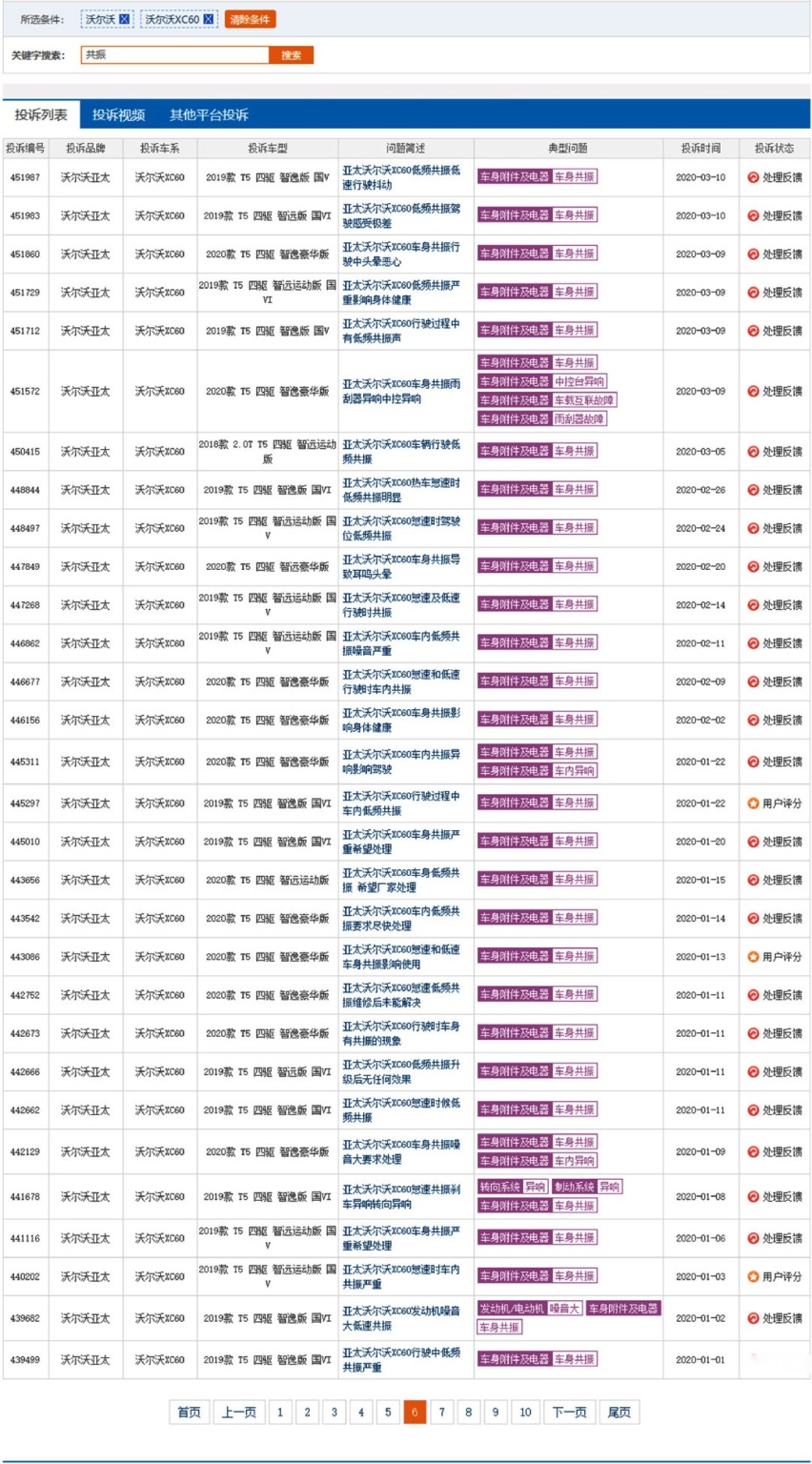Jump to page 10 of results
812x1464 pixels.
pos(525,1413)
